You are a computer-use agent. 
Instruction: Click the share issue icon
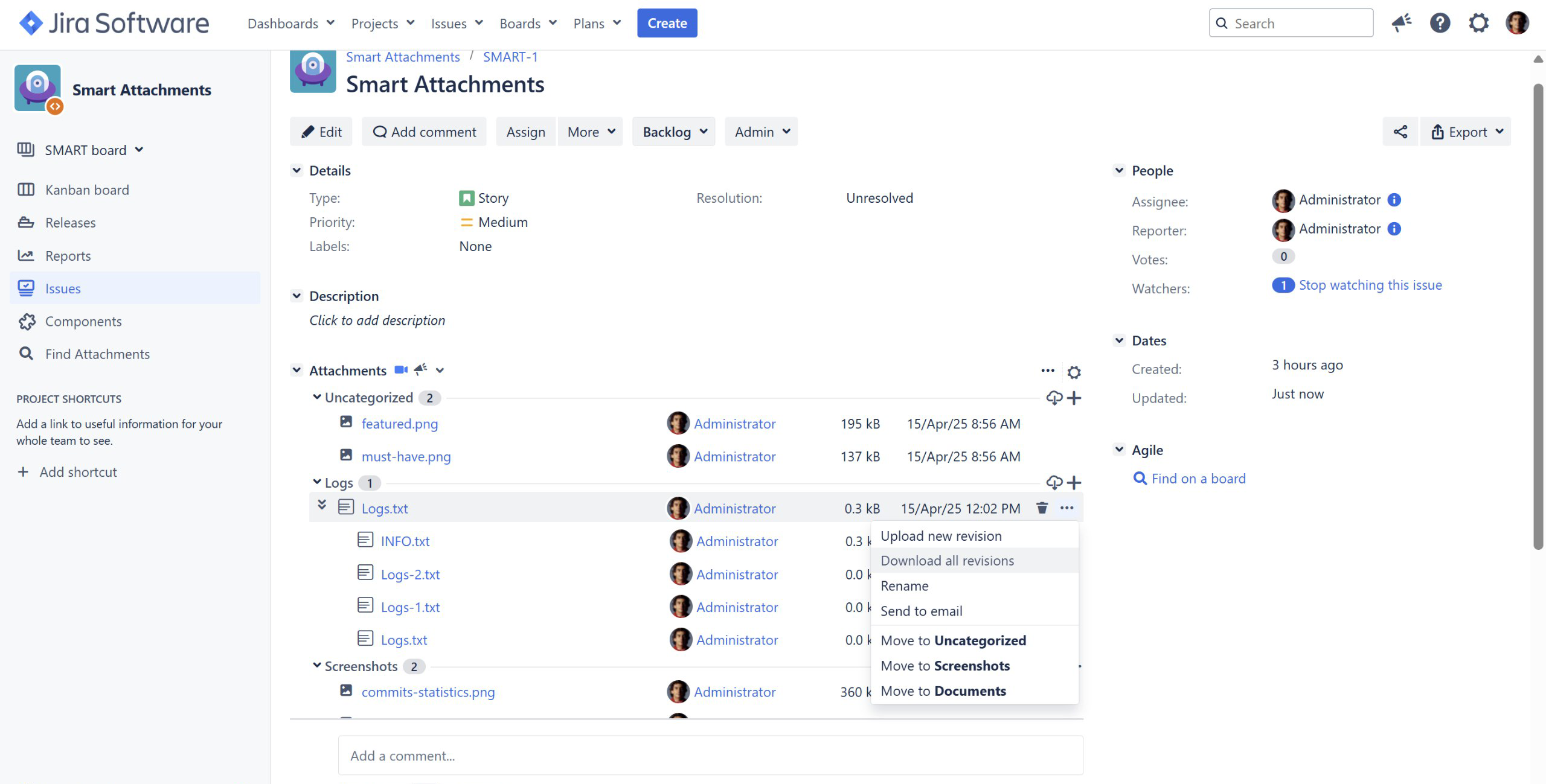[1400, 132]
